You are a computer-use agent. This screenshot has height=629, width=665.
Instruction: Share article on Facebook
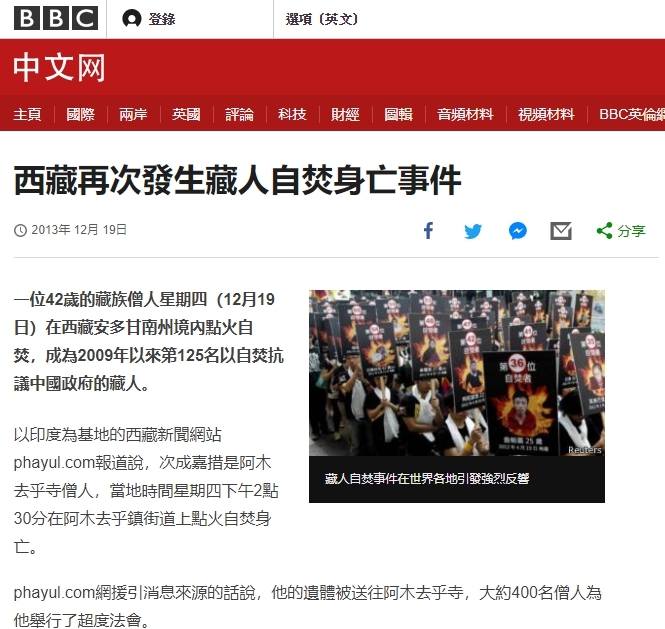coord(428,231)
